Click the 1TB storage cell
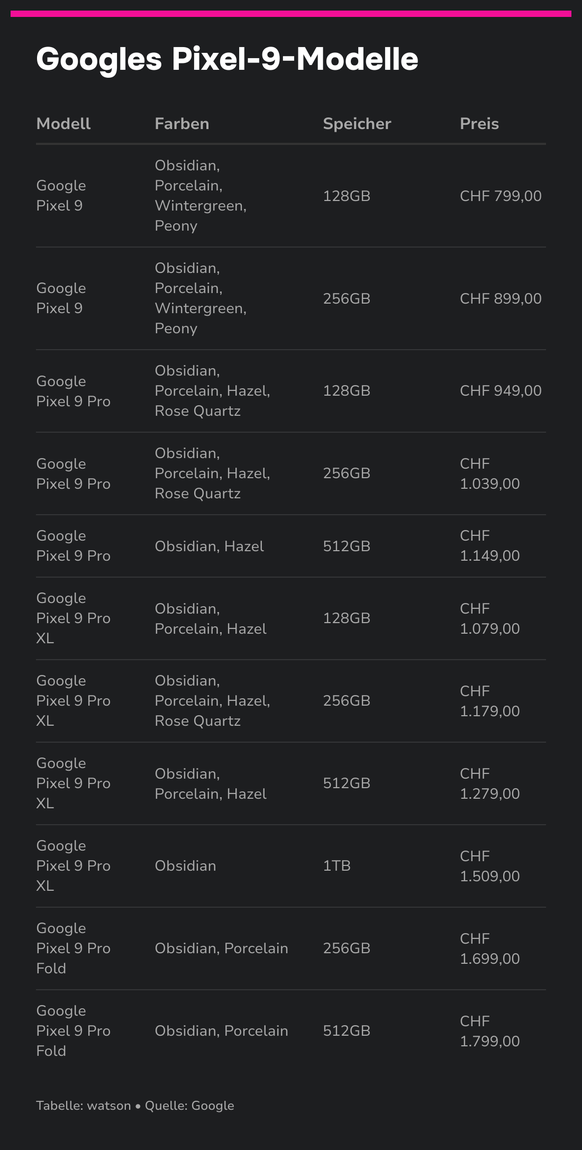Viewport: 582px width, 1150px height. pos(337,866)
